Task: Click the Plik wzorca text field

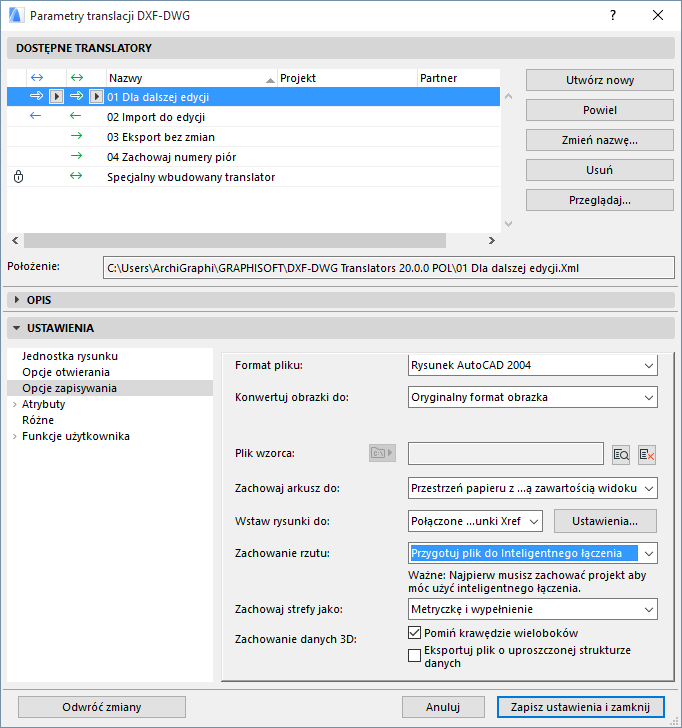Action: (506, 454)
